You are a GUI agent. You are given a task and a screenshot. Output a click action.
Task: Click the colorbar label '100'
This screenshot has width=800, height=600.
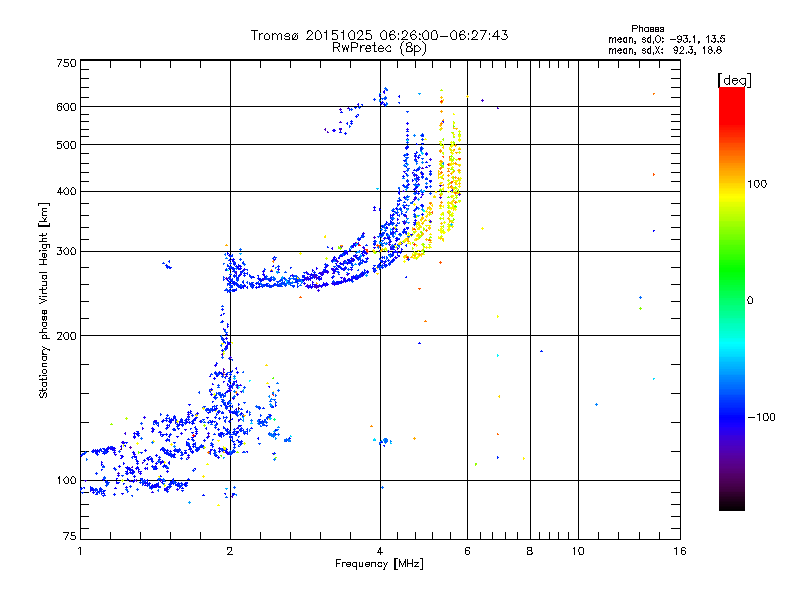(x=757, y=184)
